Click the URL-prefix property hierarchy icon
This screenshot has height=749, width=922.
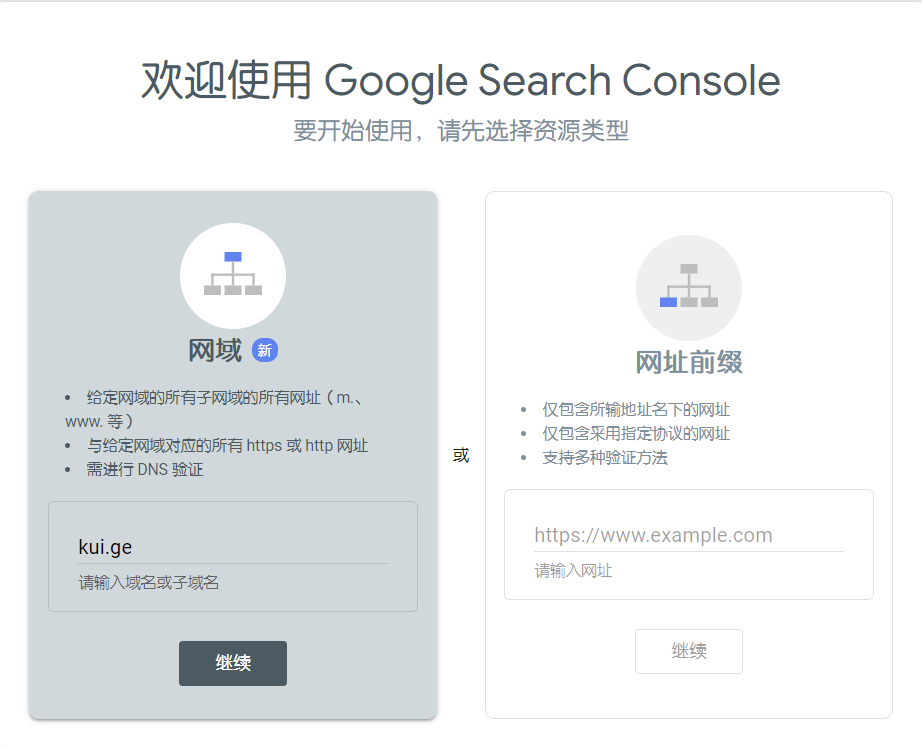(x=689, y=287)
